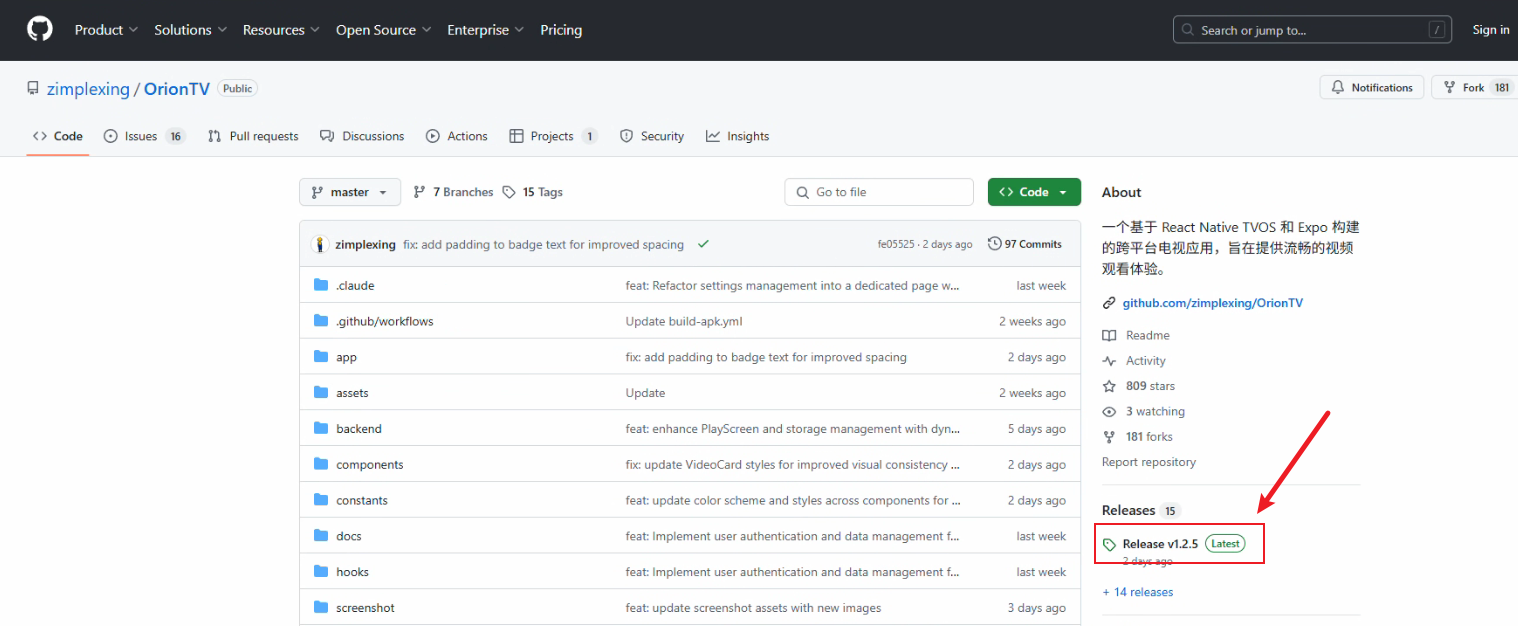
Task: Open the Insights tab
Action: pos(738,136)
